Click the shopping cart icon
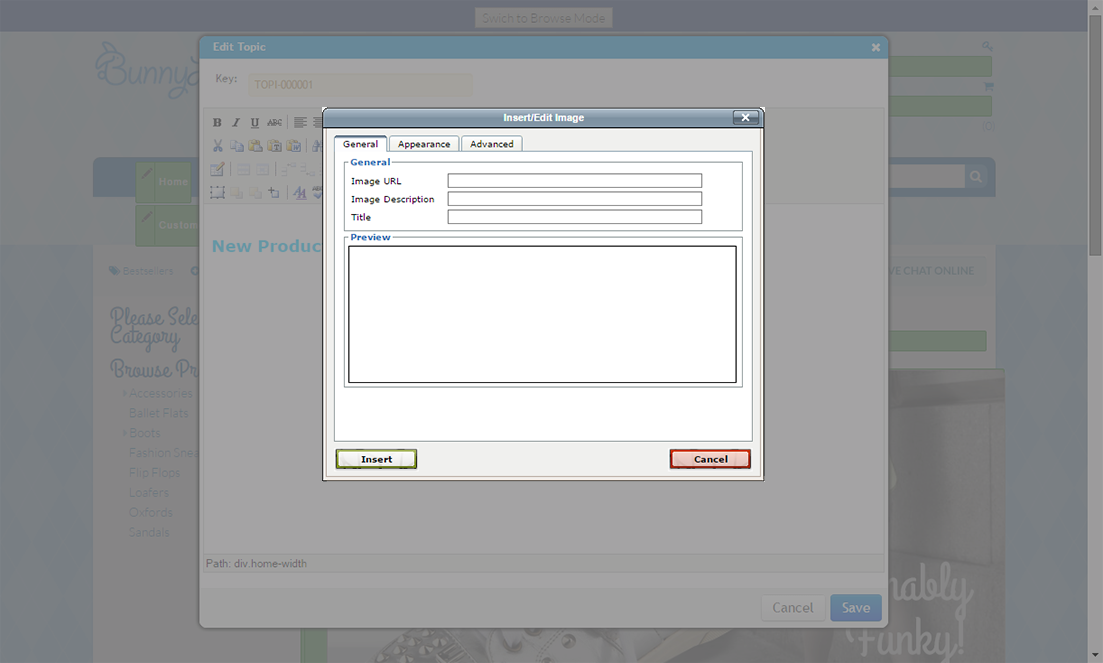The image size is (1103, 663). point(988,86)
